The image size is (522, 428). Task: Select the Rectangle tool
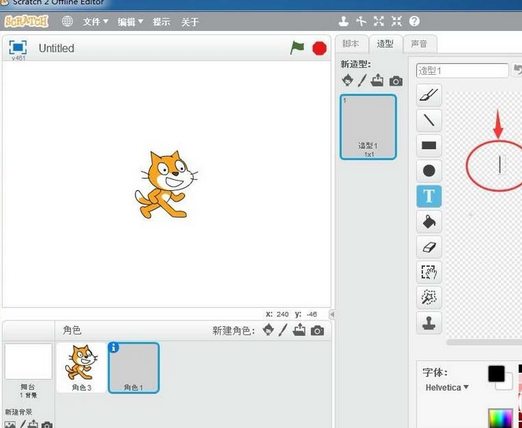coord(429,145)
